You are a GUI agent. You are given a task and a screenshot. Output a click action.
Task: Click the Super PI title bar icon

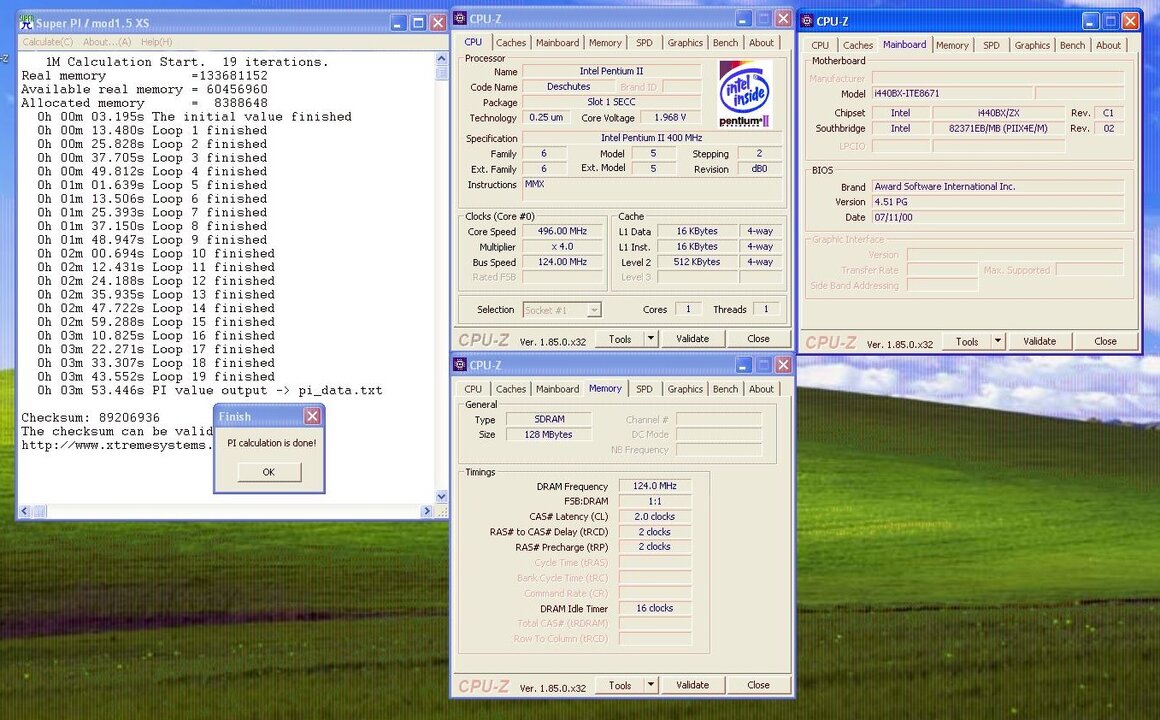point(27,23)
